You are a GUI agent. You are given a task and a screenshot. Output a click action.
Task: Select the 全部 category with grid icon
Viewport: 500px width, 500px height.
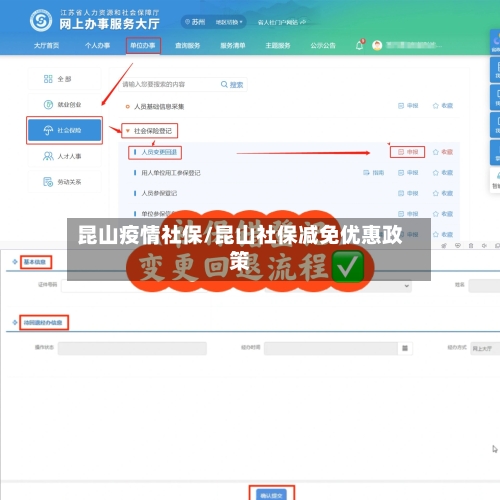pos(64,79)
